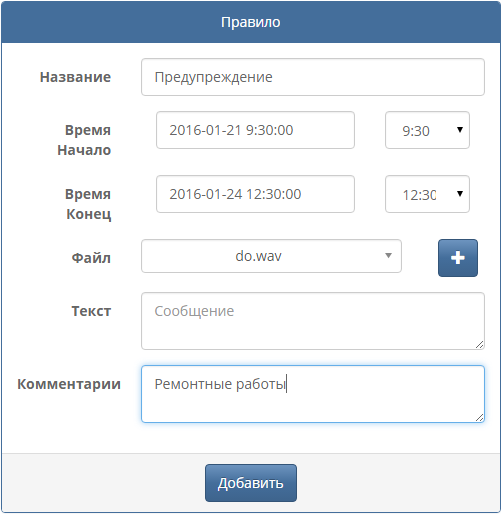Click the gray triangle arrow in Файл selector

pos(388,256)
